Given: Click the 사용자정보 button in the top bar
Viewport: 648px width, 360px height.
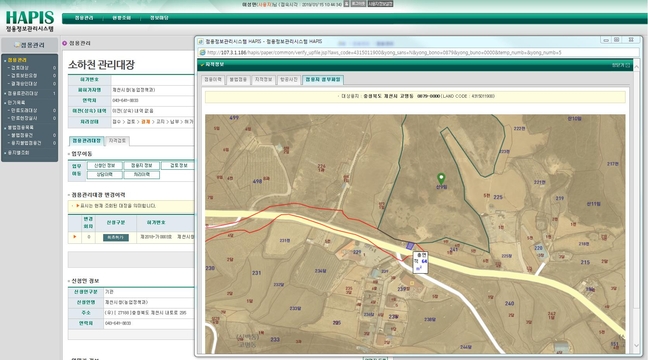Looking at the screenshot, I should click(380, 4).
